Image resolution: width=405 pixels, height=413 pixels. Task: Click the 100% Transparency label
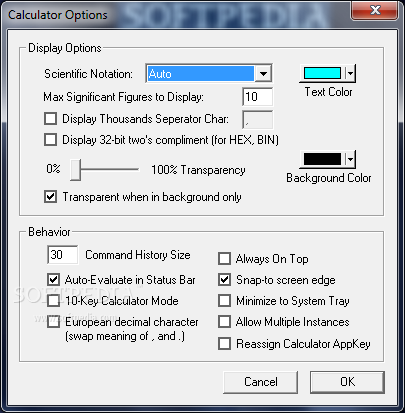click(x=198, y=170)
